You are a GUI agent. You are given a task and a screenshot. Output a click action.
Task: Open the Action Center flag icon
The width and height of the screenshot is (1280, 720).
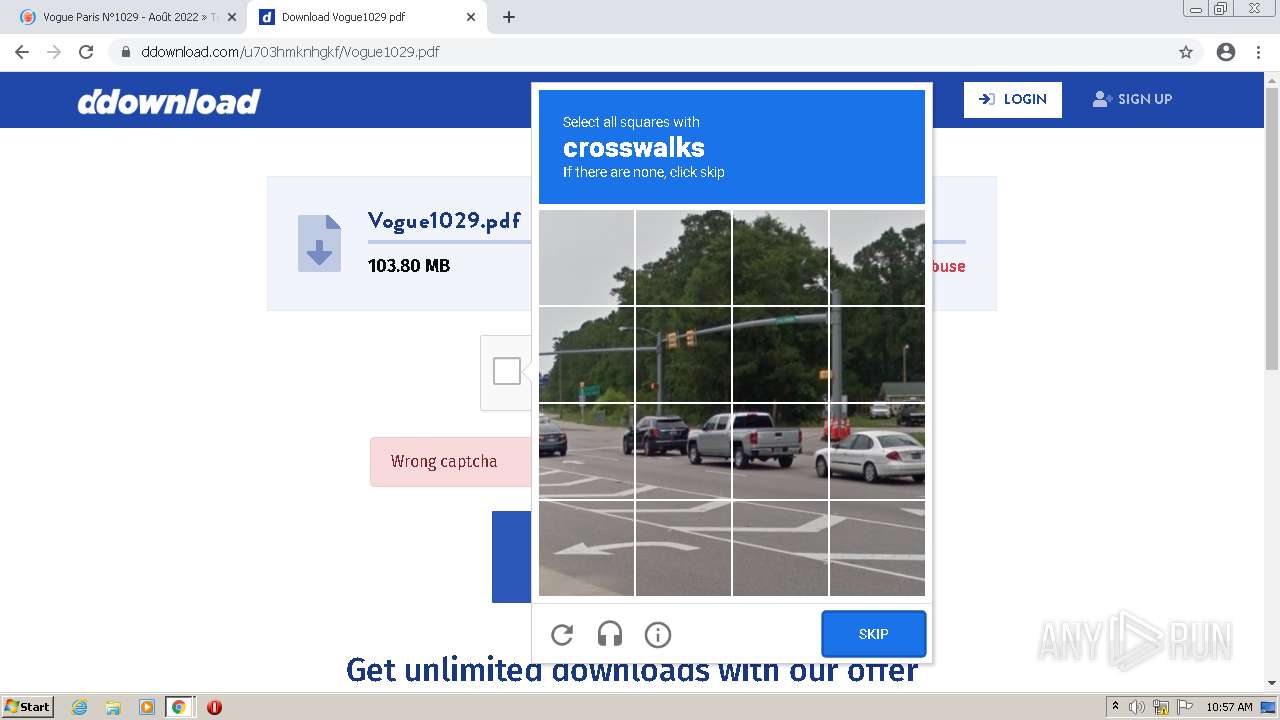(x=1185, y=707)
